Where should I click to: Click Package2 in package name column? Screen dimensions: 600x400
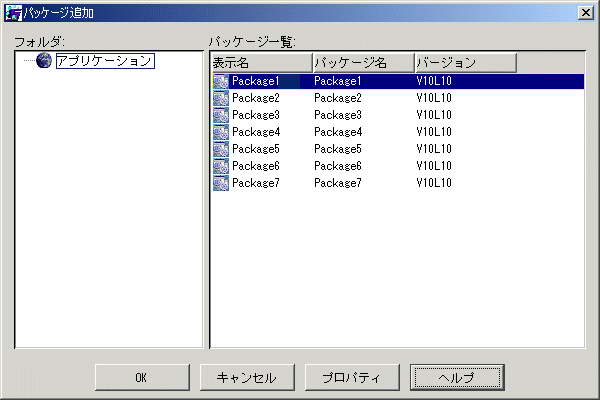click(338, 98)
